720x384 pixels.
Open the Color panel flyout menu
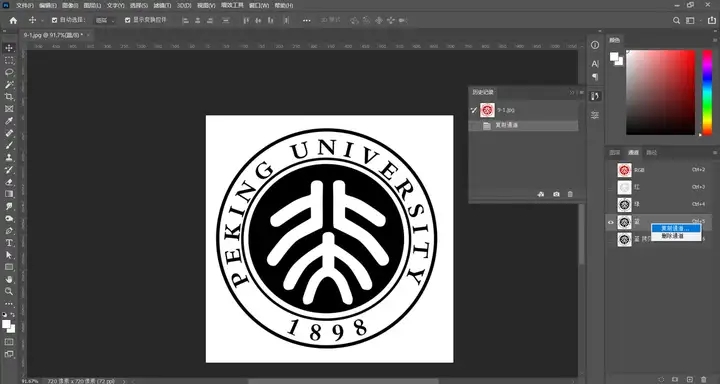[715, 40]
